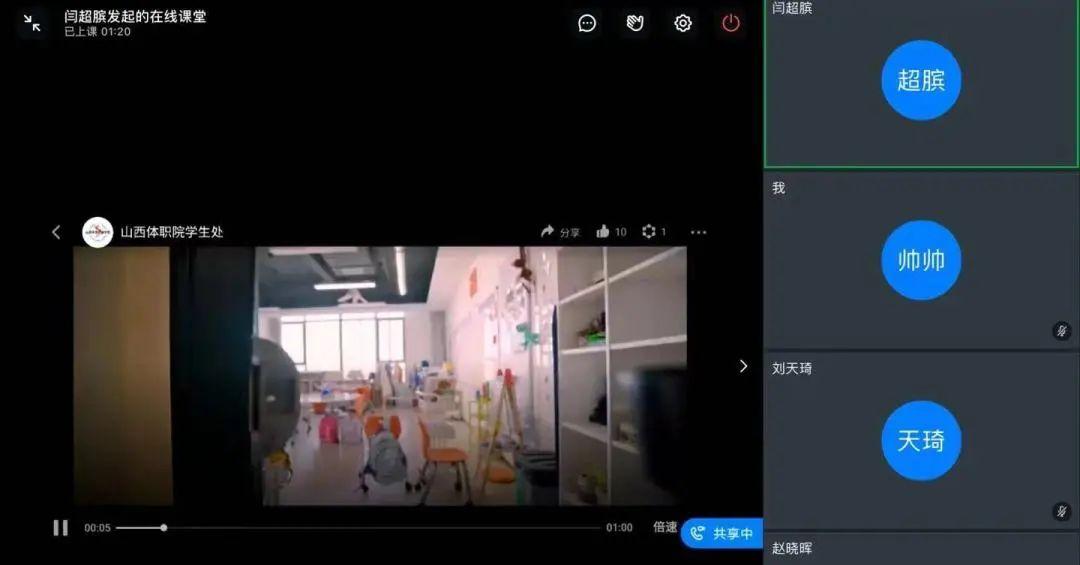Expand next panel with right chevron
The width and height of the screenshot is (1080, 565).
(x=743, y=366)
